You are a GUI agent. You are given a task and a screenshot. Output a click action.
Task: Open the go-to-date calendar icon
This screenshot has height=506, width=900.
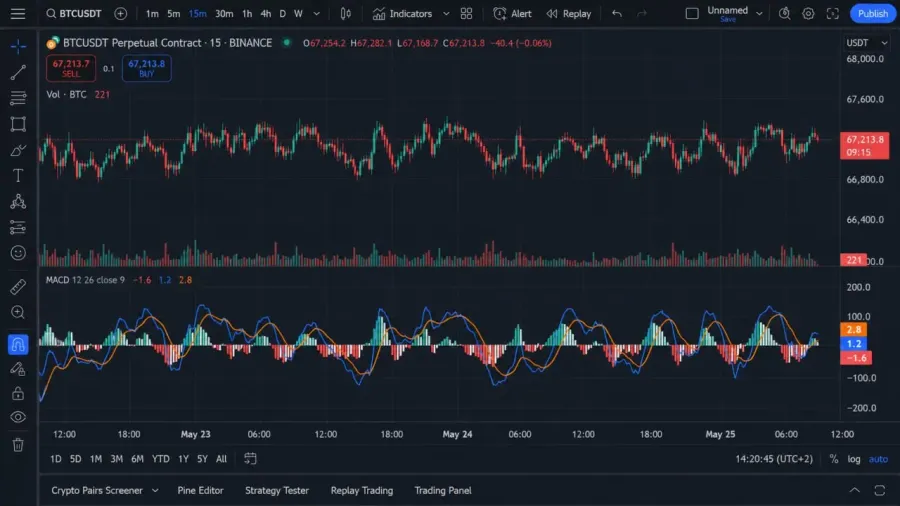point(250,458)
